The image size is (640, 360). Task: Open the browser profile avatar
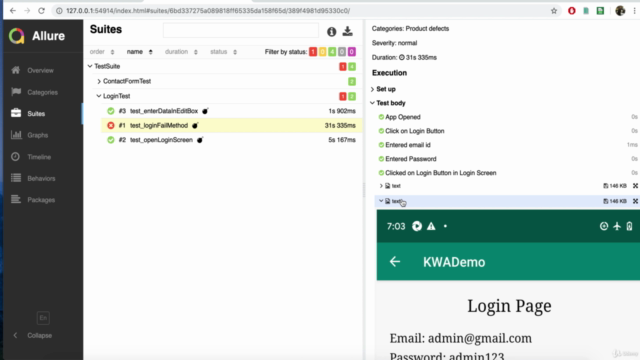(620, 11)
